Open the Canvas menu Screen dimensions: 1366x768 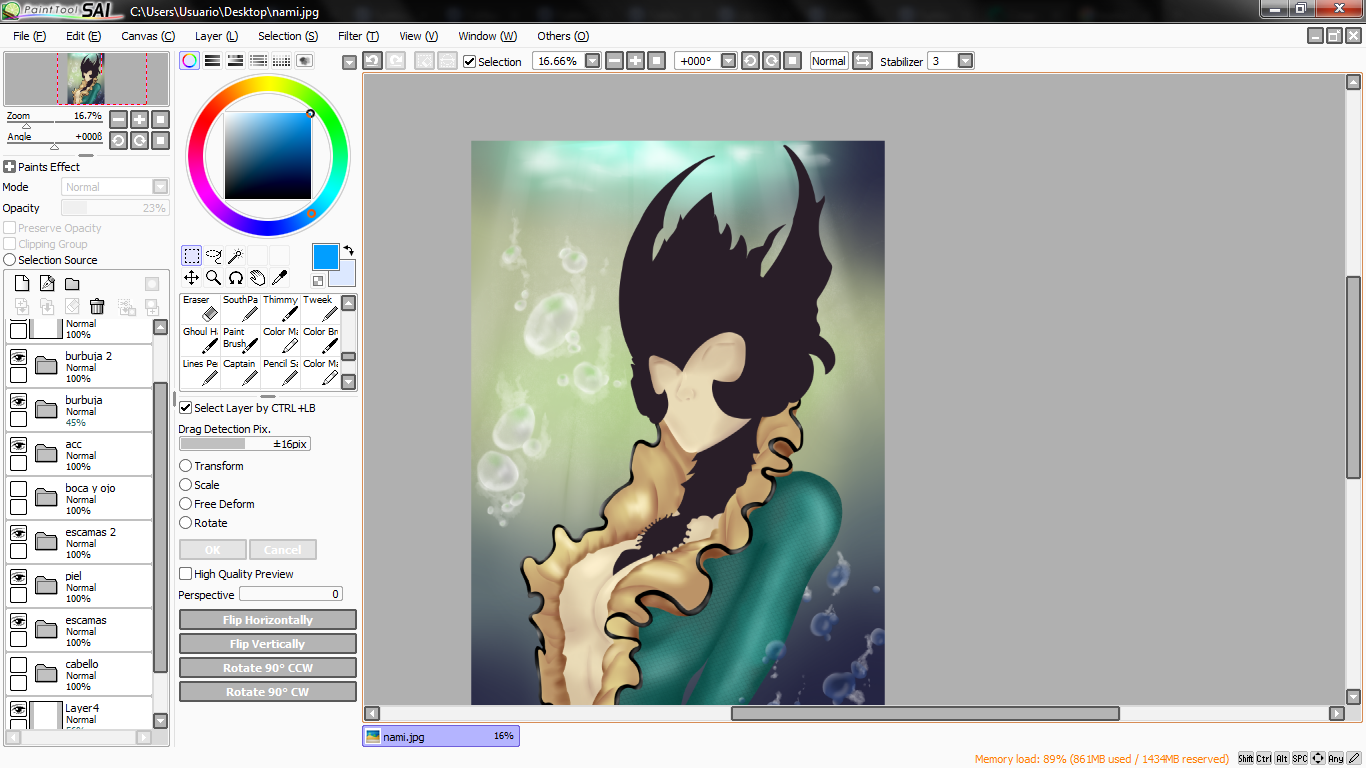[x=148, y=36]
